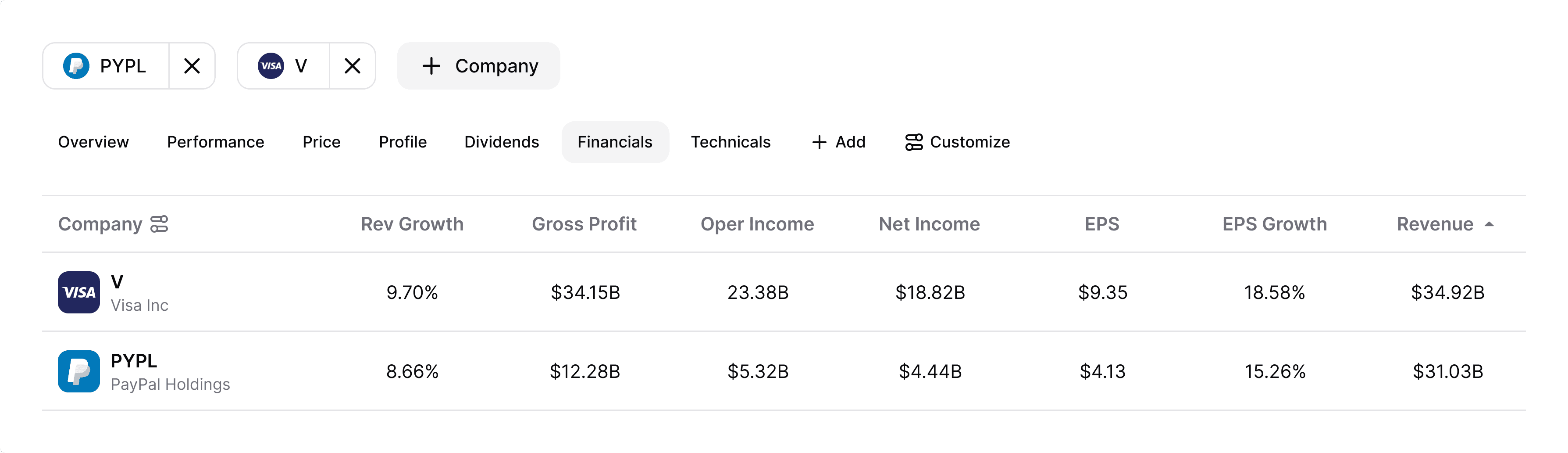Viewport: 1568px width, 453px height.
Task: Select the Dividends tab
Action: [x=502, y=142]
